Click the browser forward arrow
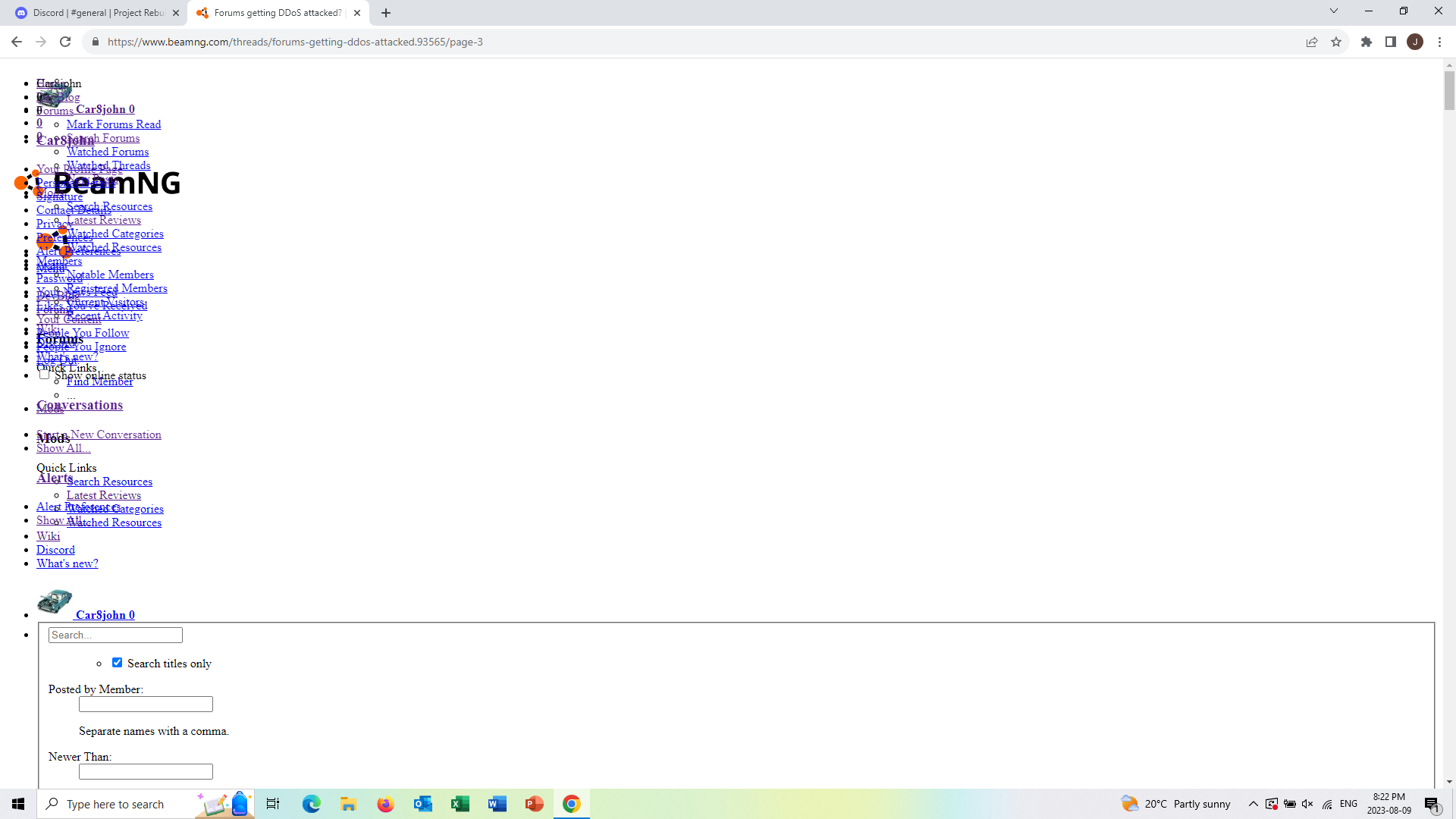Viewport: 1456px width, 819px height. (x=41, y=42)
